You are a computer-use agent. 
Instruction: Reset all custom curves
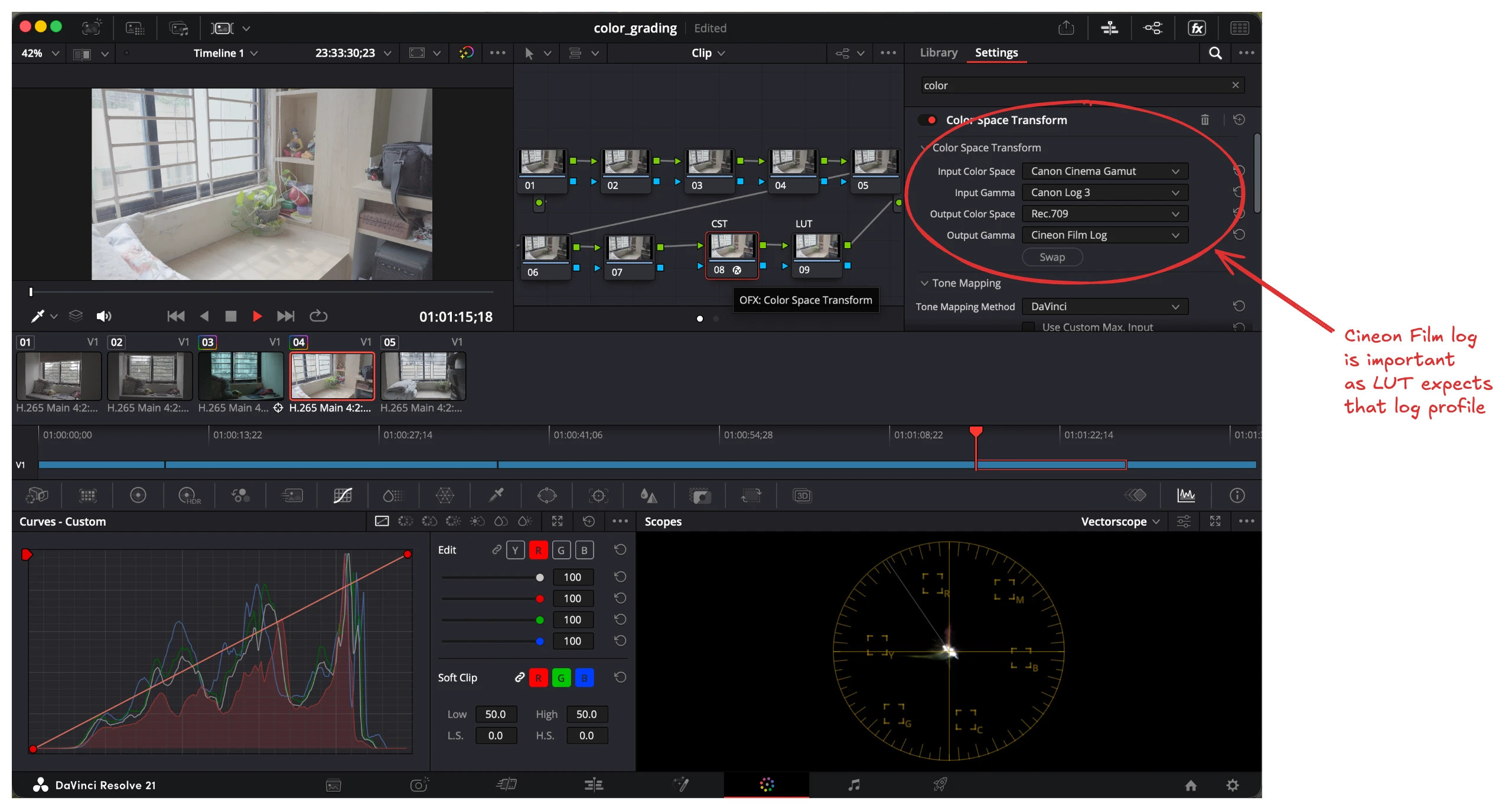[x=589, y=521]
